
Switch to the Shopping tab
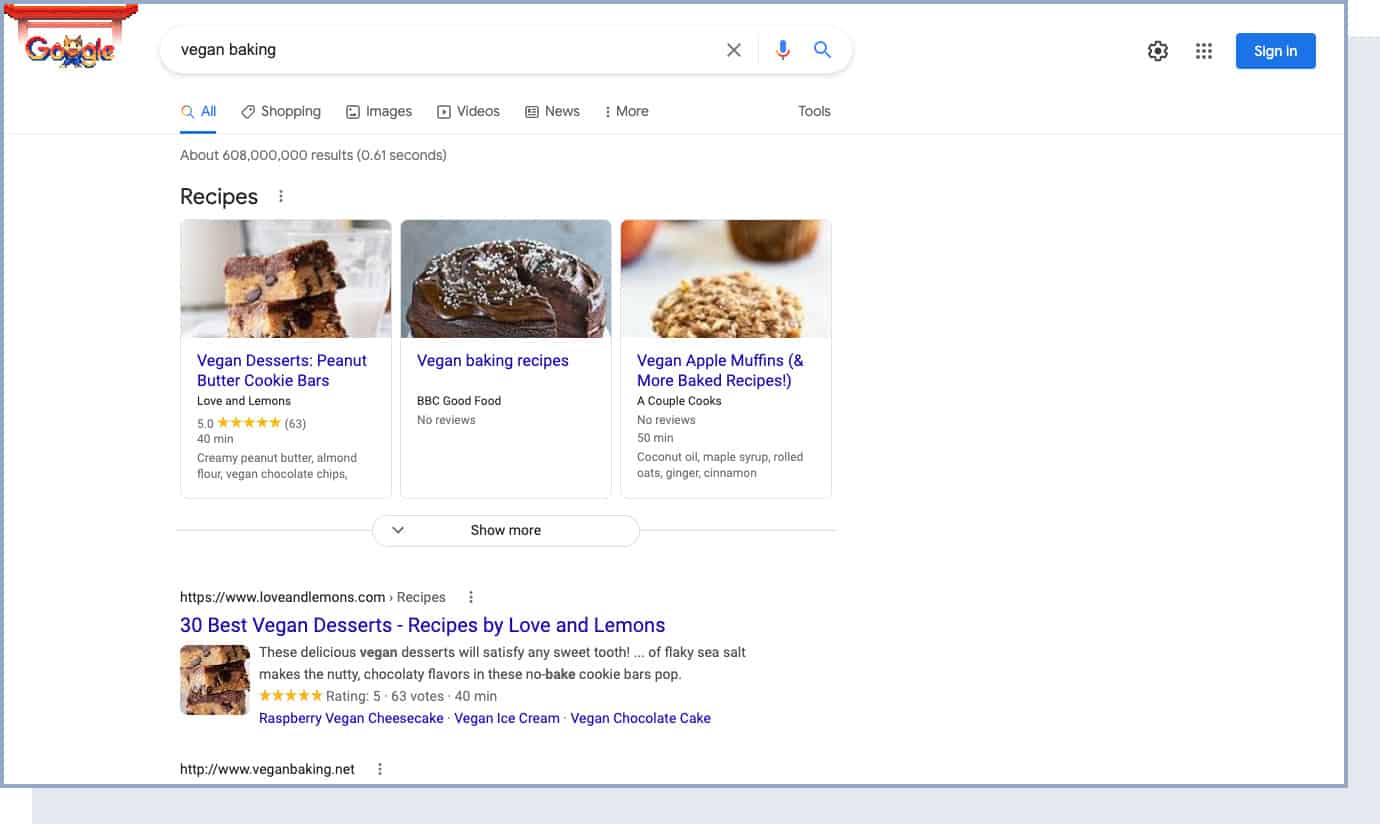(x=281, y=112)
